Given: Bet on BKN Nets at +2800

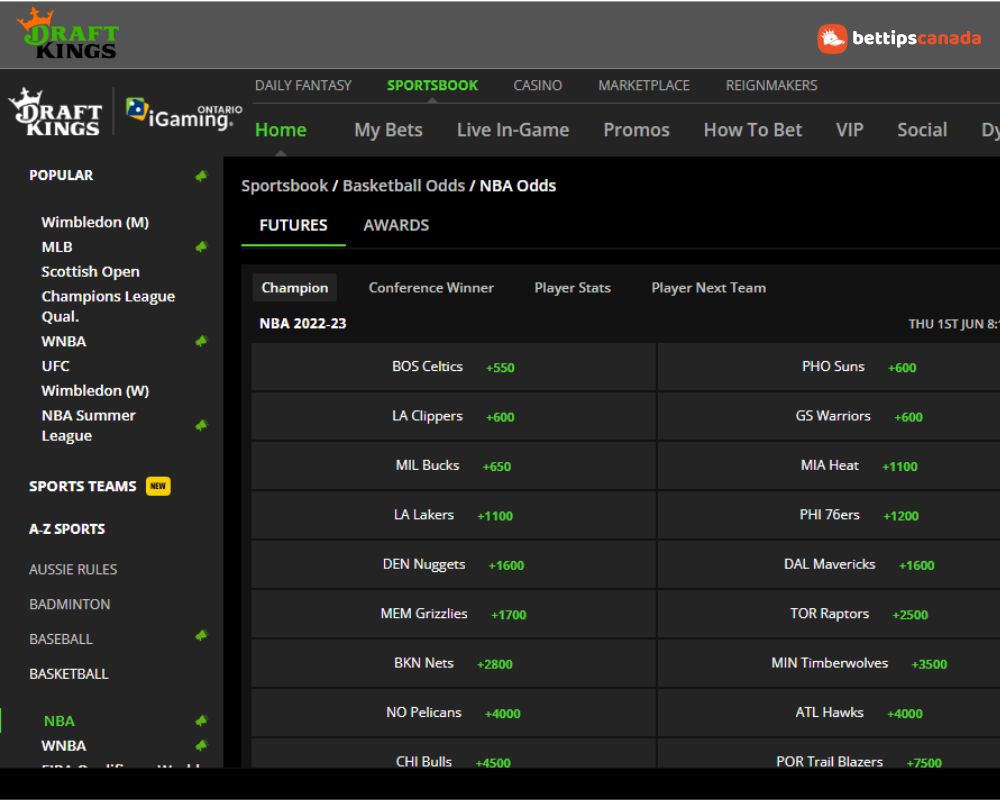Looking at the screenshot, I should [453, 663].
